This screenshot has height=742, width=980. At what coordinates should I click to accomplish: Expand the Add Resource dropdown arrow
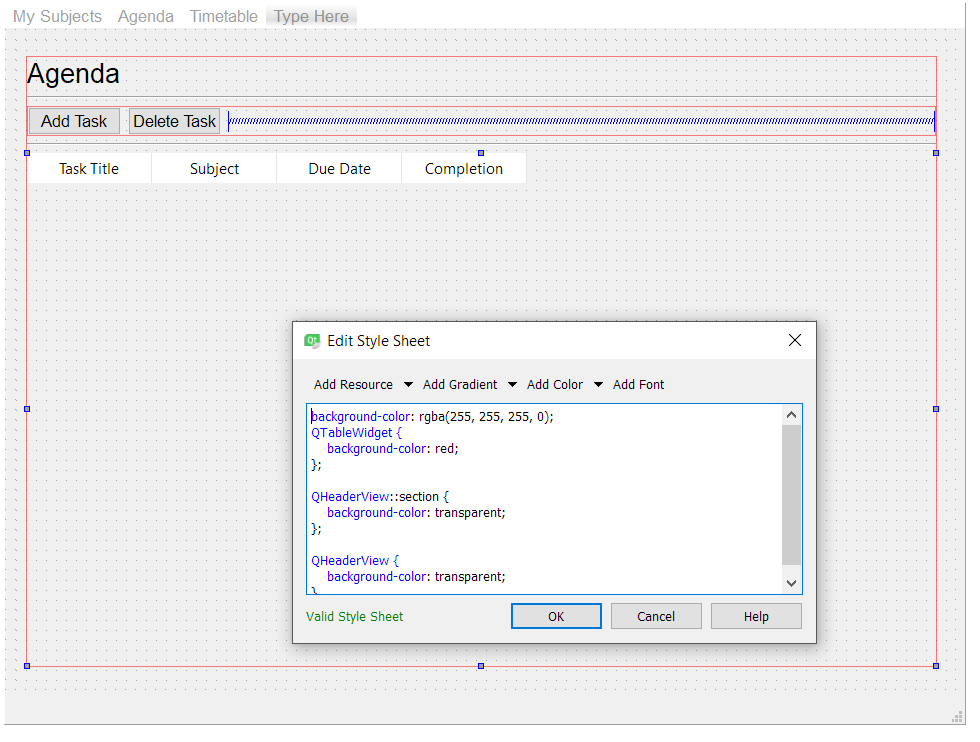click(x=408, y=384)
